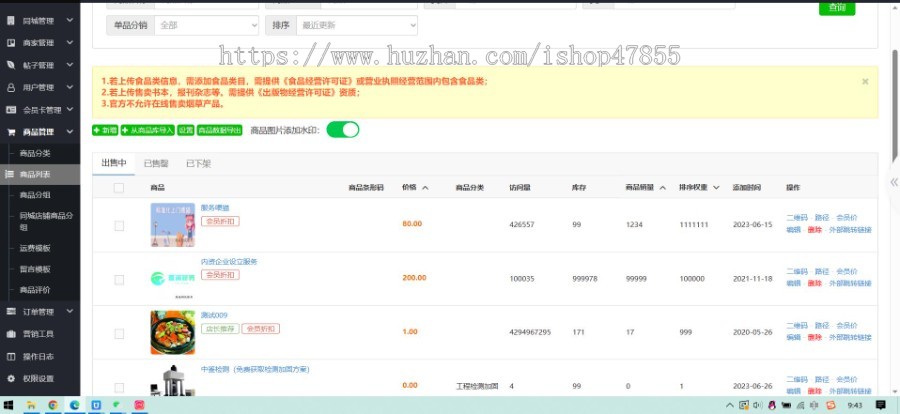Image resolution: width=900 pixels, height=414 pixels.
Task: Open 留言模板 in the sidebar
Action: coord(35,269)
